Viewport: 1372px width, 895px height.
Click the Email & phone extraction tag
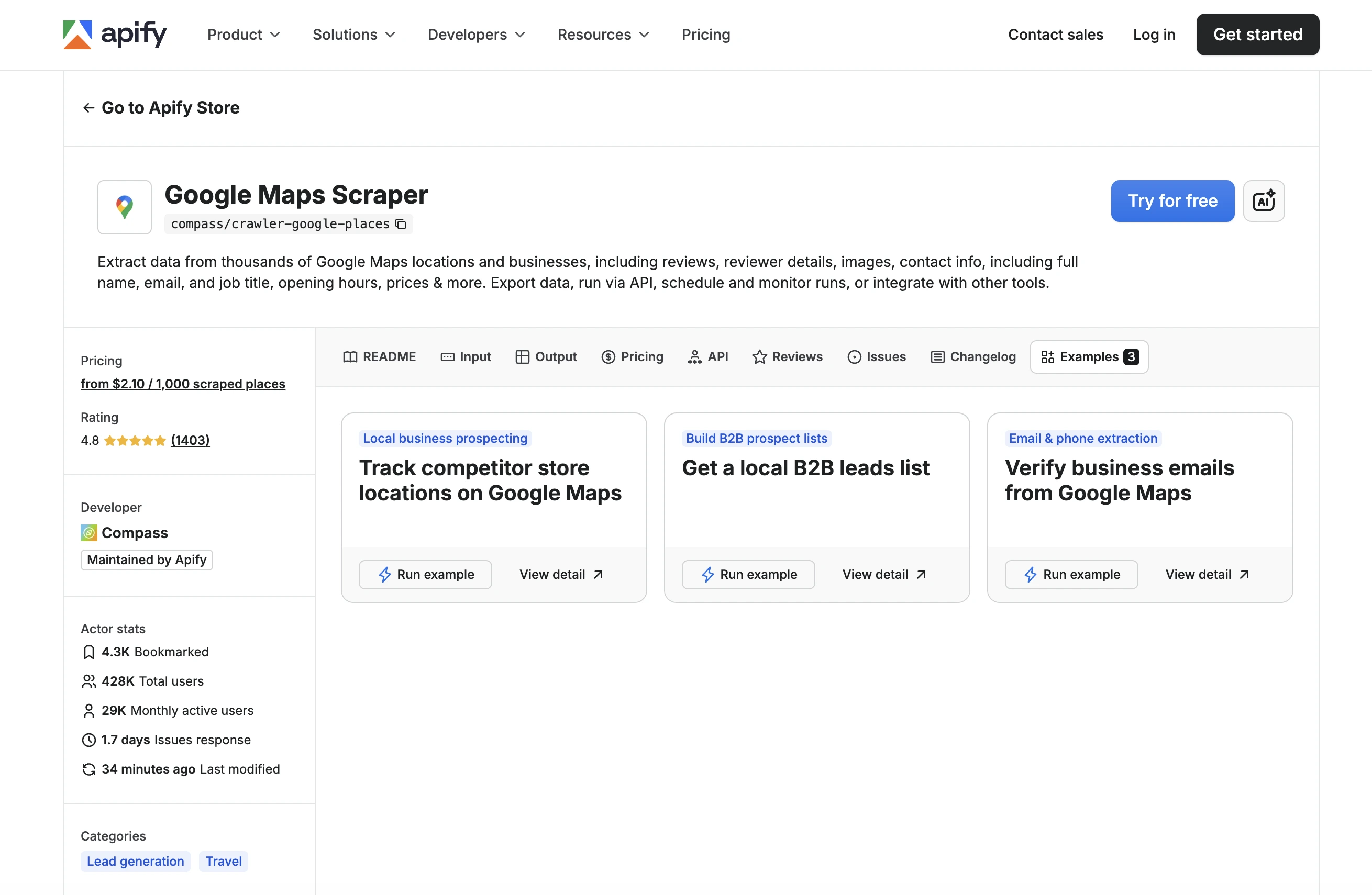1082,439
